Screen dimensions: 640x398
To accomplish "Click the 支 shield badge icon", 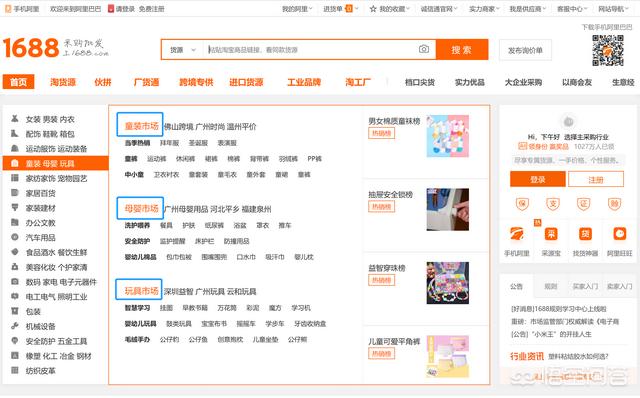I will [553, 203].
